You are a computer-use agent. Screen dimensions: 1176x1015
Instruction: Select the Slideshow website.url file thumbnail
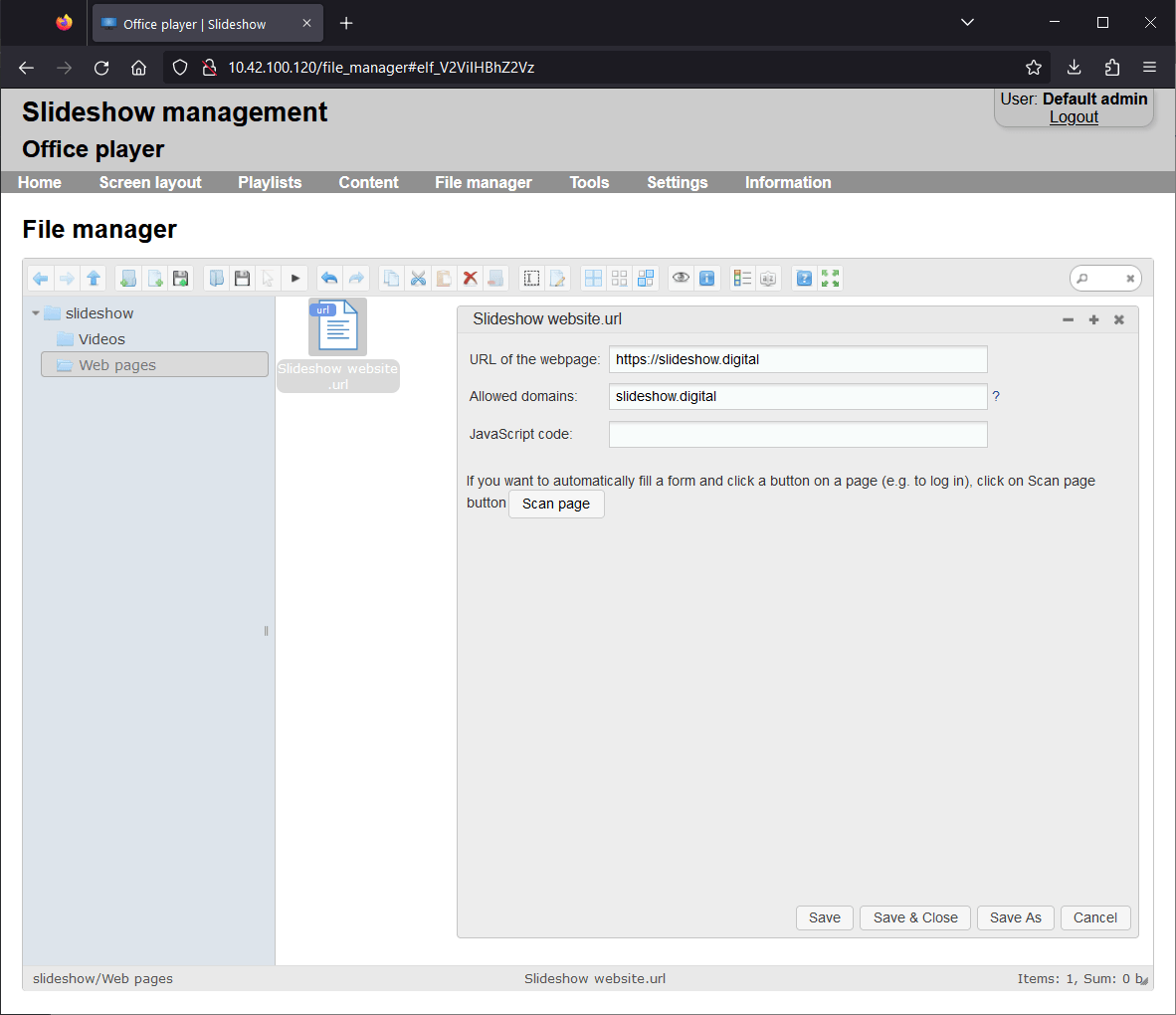tap(337, 326)
